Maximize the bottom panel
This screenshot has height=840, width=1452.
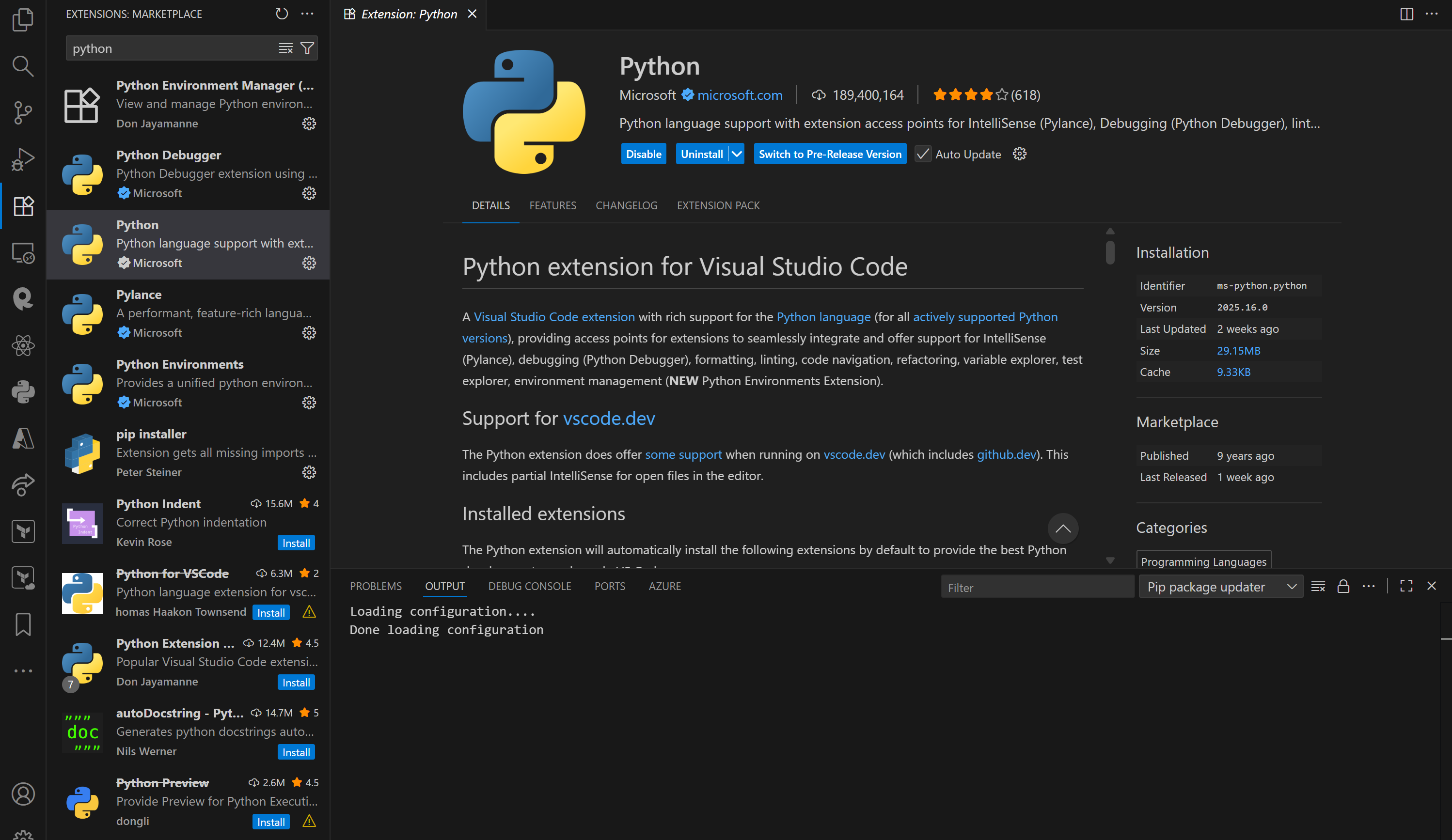pyautogui.click(x=1405, y=586)
